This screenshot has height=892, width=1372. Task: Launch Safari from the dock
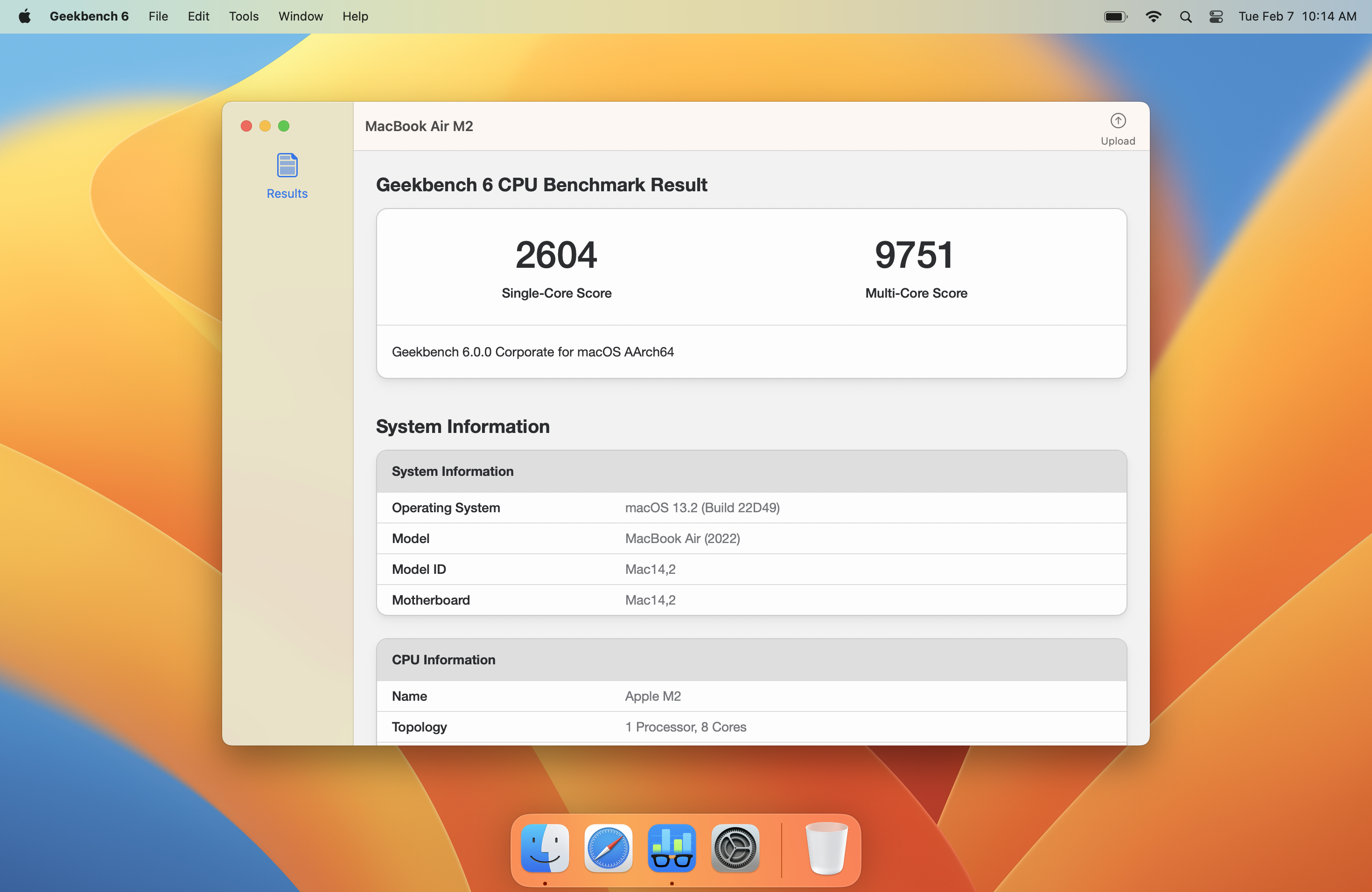pyautogui.click(x=608, y=848)
